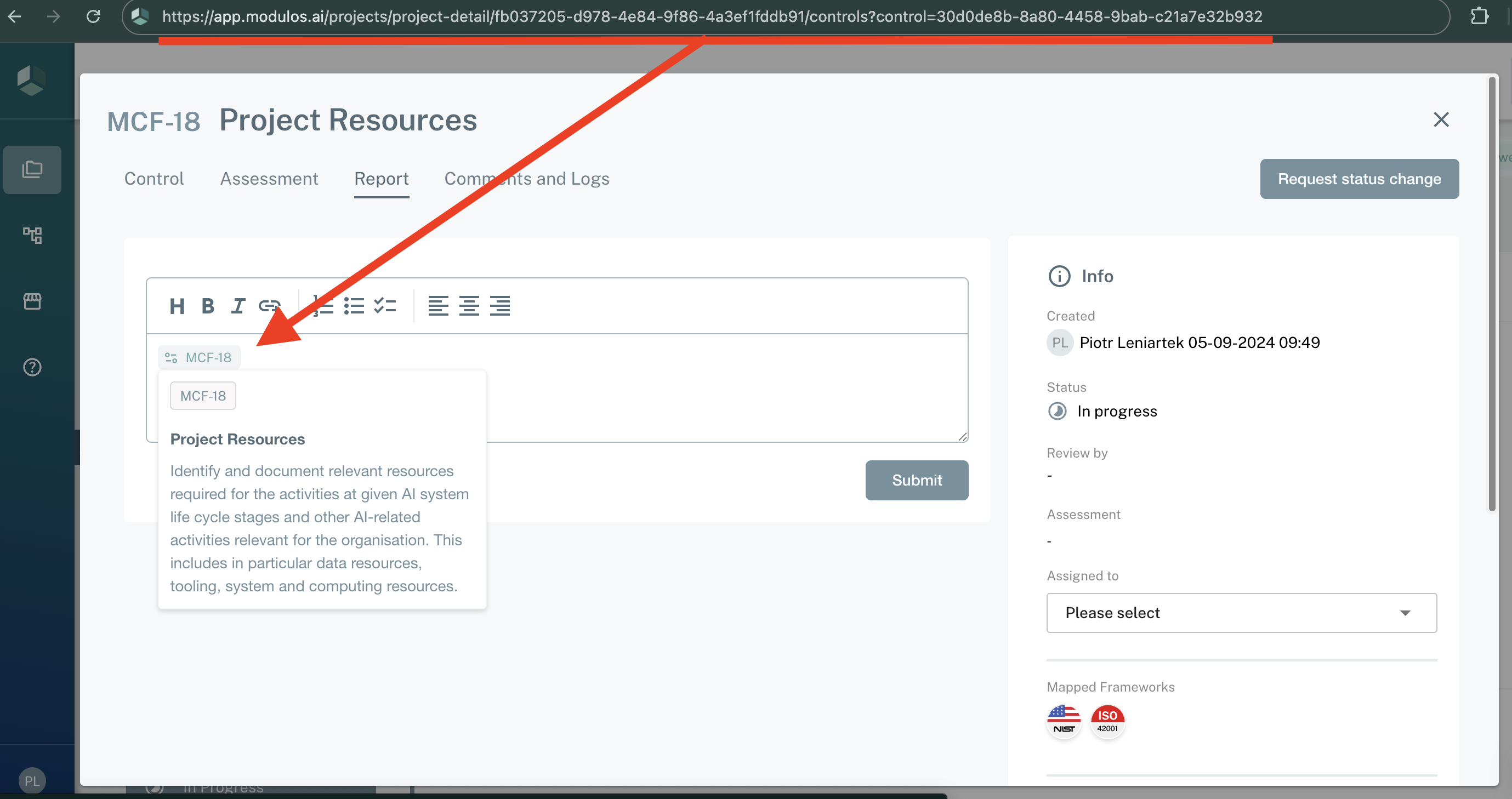Submit the report
The width and height of the screenshot is (1512, 799).
pyautogui.click(x=916, y=480)
